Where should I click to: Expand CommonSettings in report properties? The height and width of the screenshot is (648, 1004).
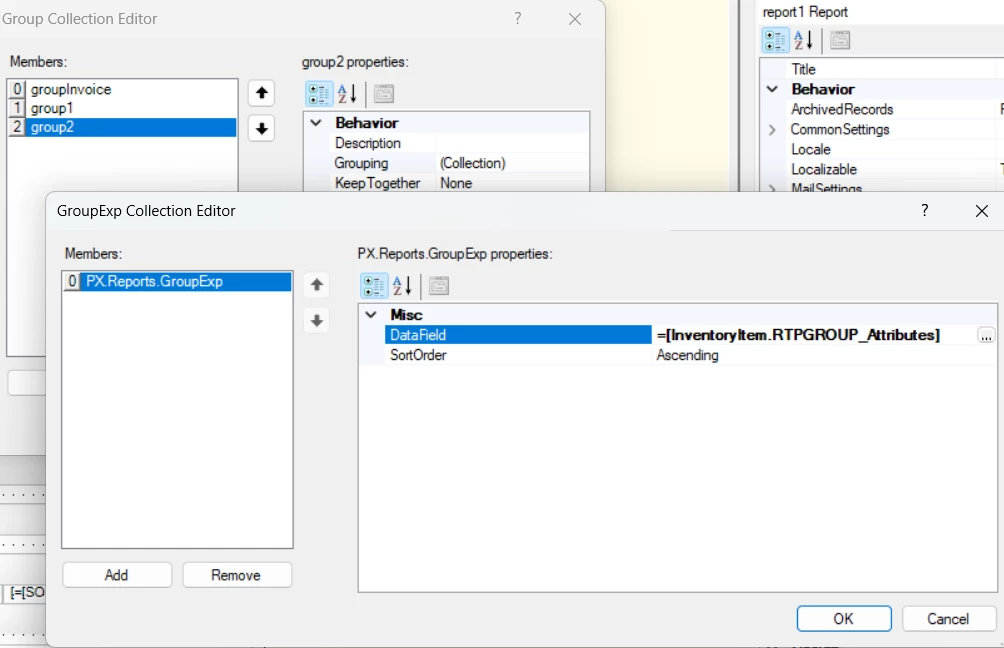tap(772, 129)
